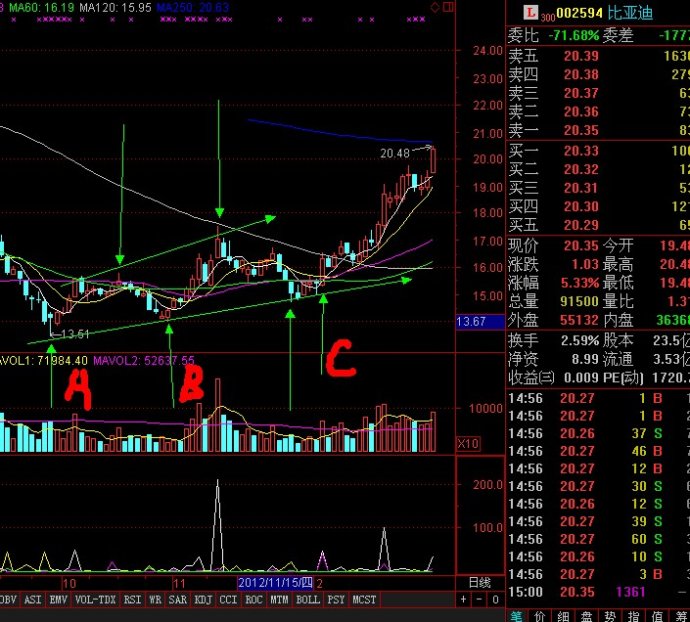690x622 pixels.
Task: Open the 盘 tab in bottom right panel
Action: 587,616
